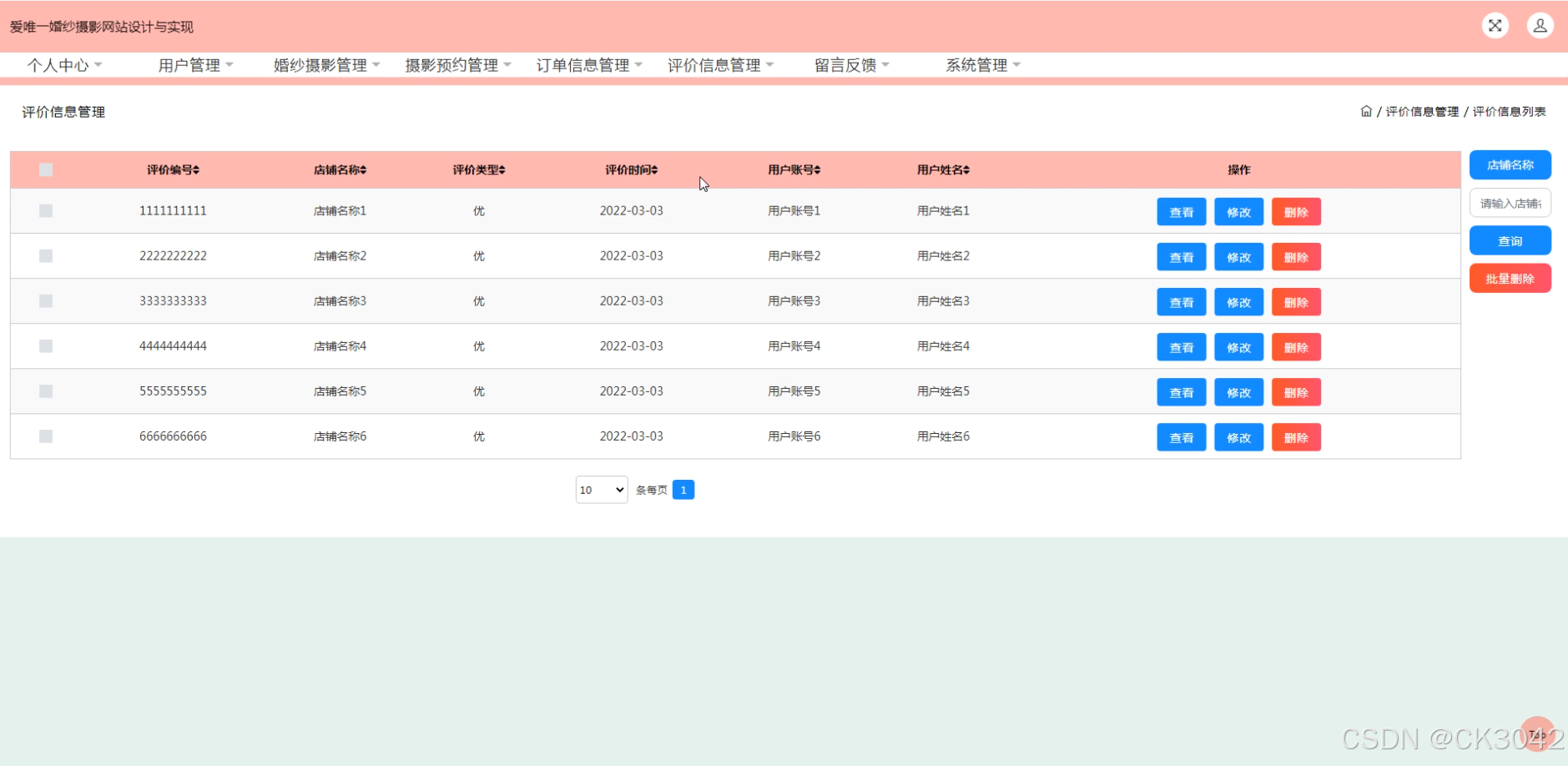The height and width of the screenshot is (766, 1568).
Task: Click 查看 for 店铺名称6 row
Action: (1181, 437)
